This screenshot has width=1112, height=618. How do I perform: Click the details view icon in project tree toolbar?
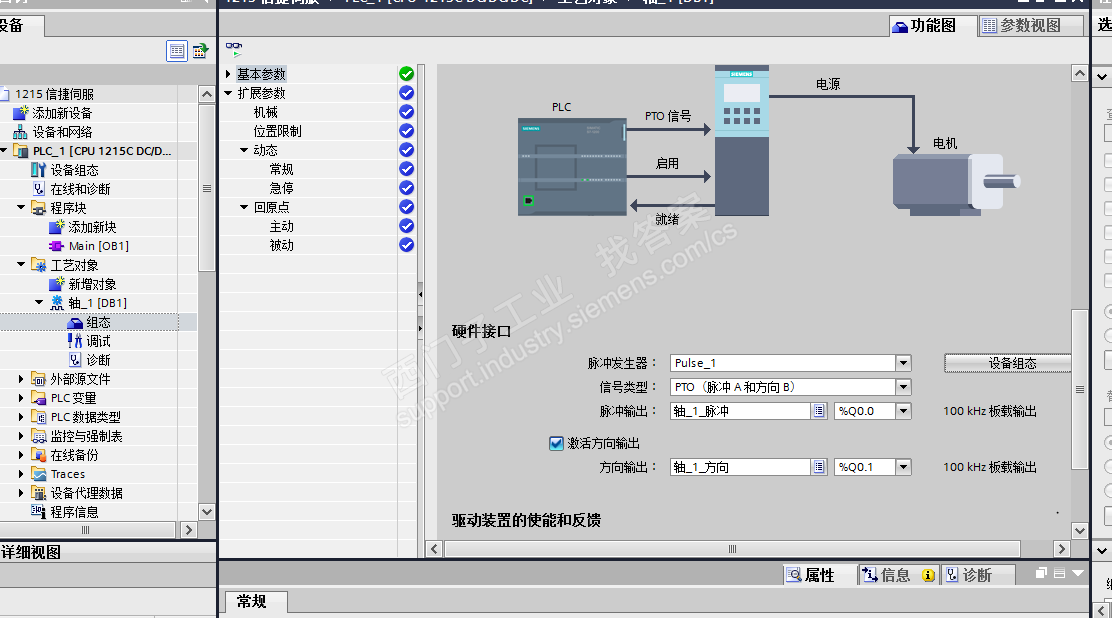(x=177, y=51)
